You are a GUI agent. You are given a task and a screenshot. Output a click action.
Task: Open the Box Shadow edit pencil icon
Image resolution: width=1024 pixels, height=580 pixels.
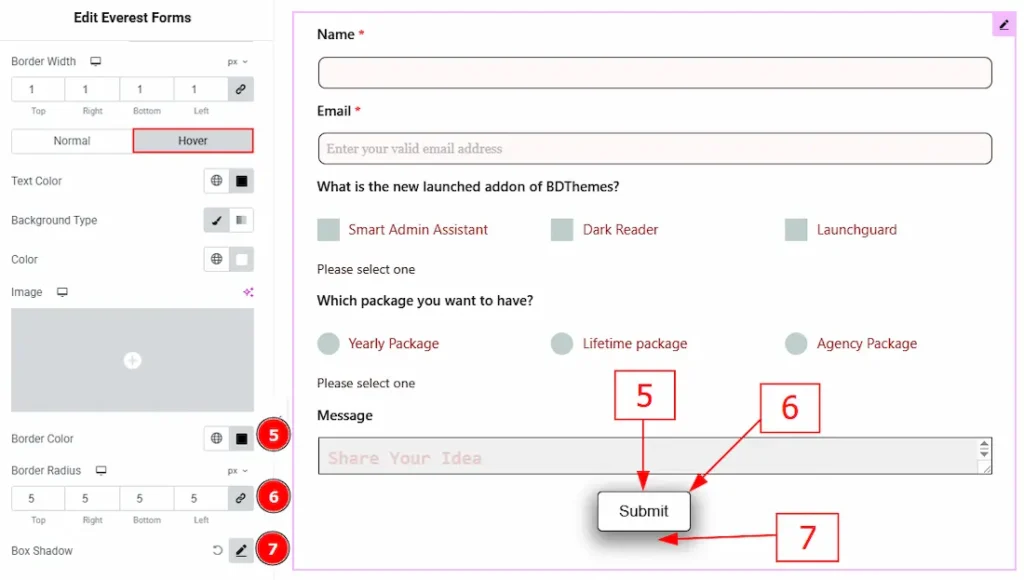(241, 550)
